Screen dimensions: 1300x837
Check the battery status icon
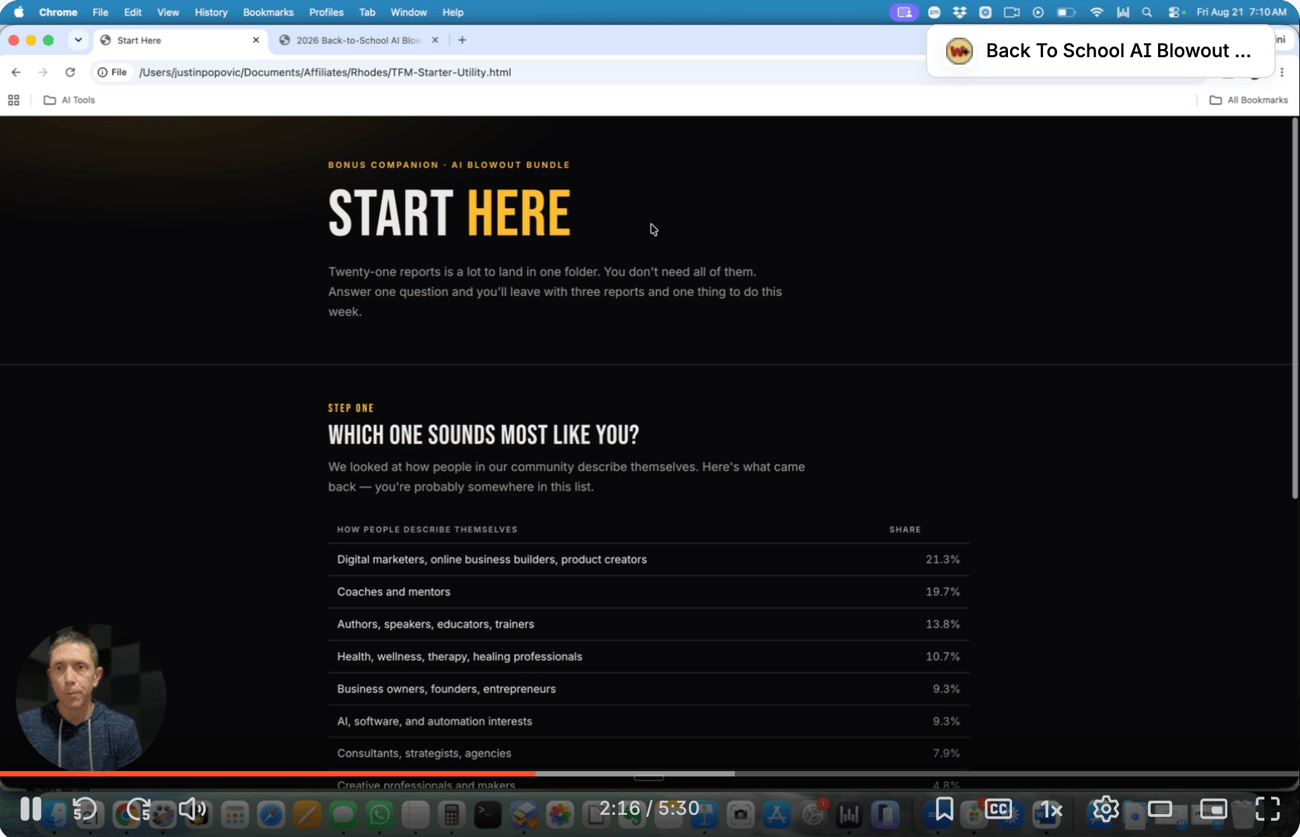pyautogui.click(x=1067, y=12)
